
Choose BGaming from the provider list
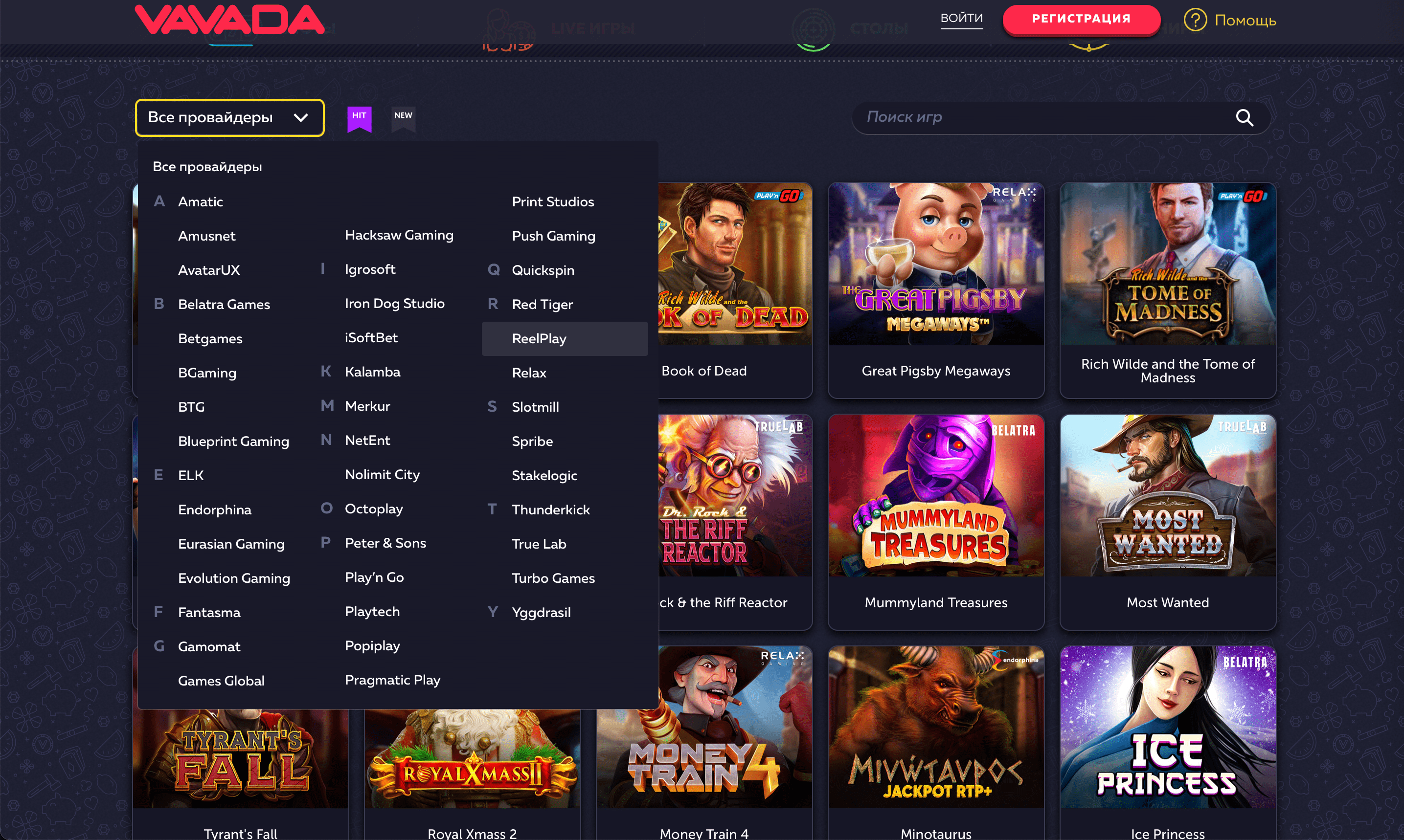pyautogui.click(x=207, y=373)
